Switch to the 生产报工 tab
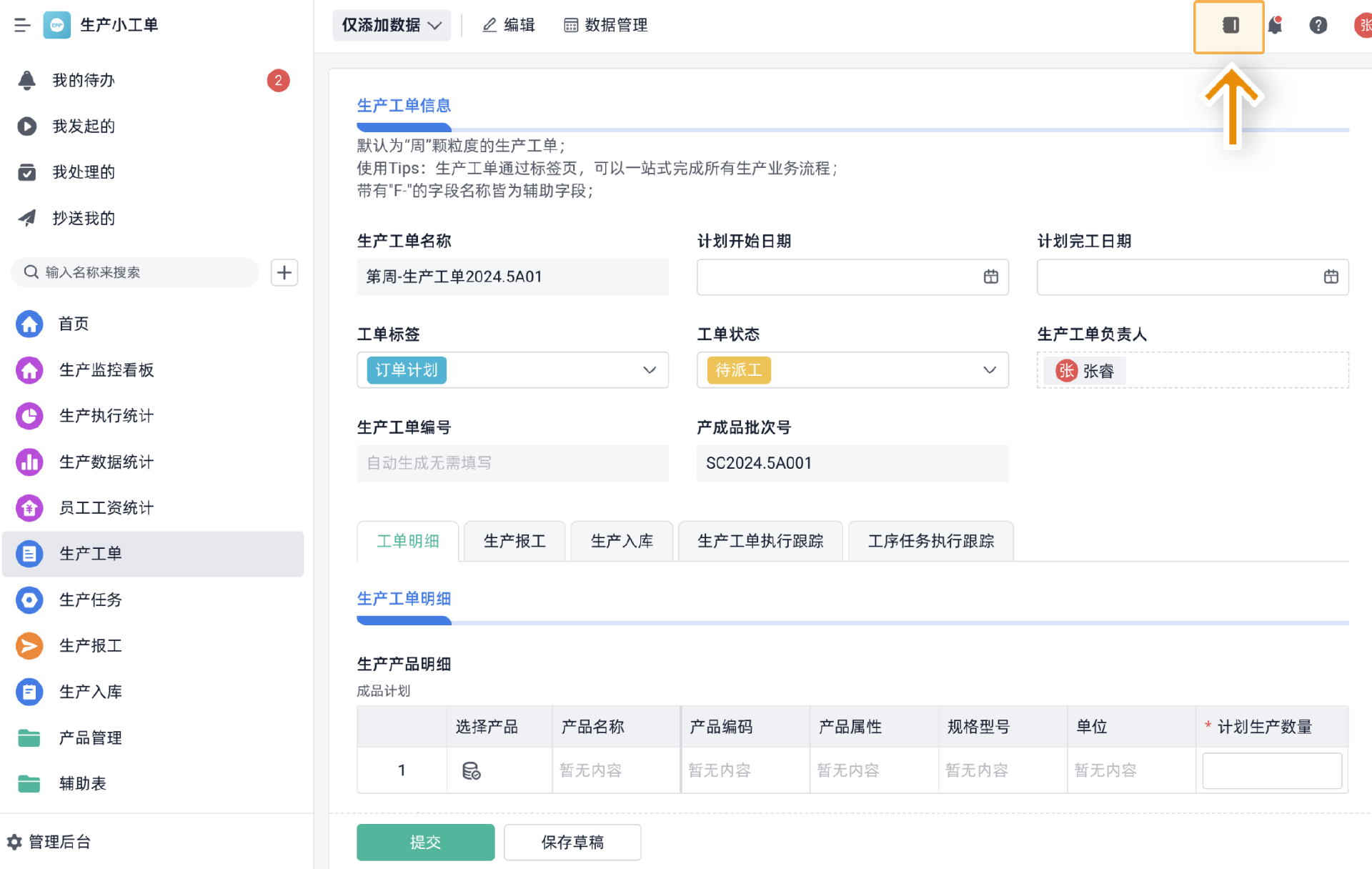This screenshot has width=1372, height=869. 514,541
